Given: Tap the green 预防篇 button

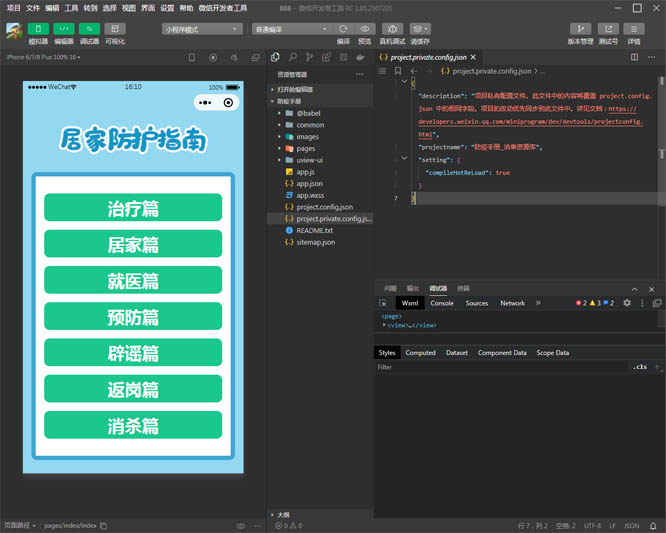Looking at the screenshot, I should coord(133,316).
